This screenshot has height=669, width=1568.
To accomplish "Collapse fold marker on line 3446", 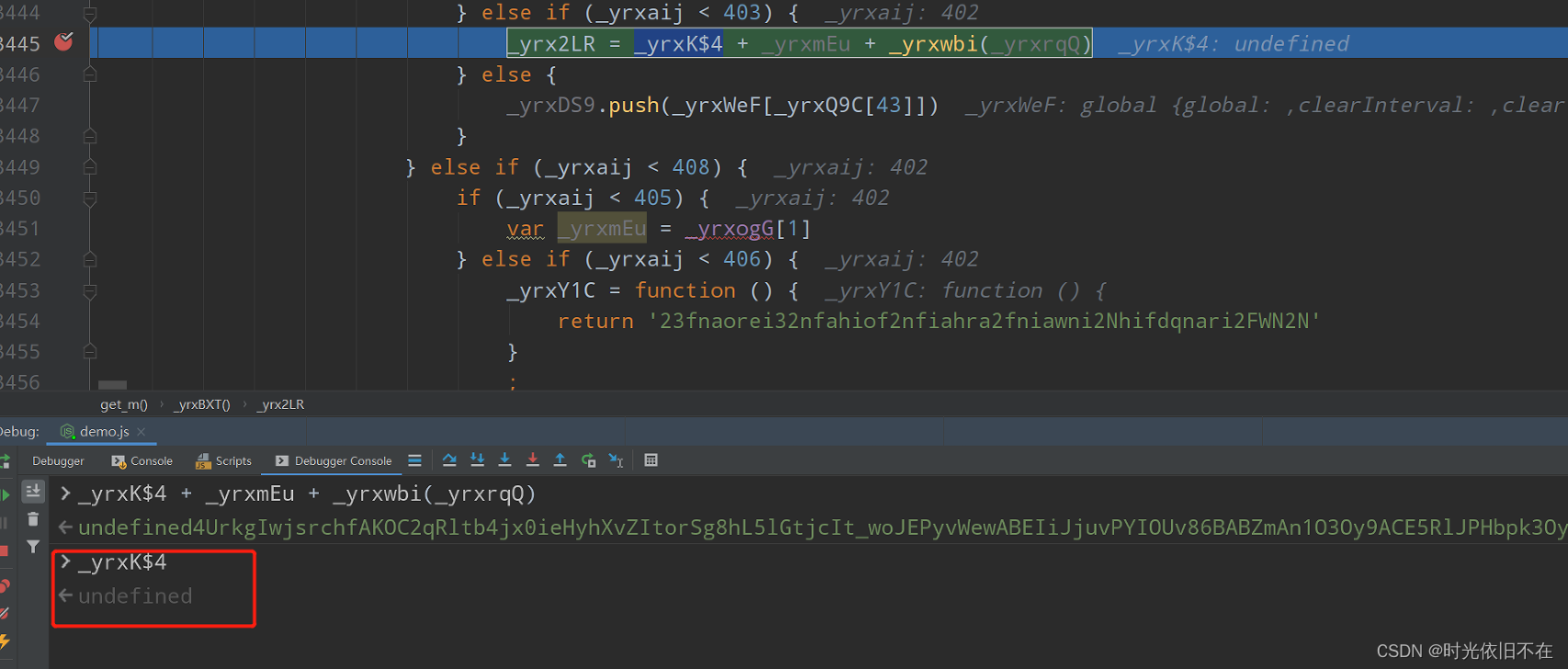I will pyautogui.click(x=90, y=74).
